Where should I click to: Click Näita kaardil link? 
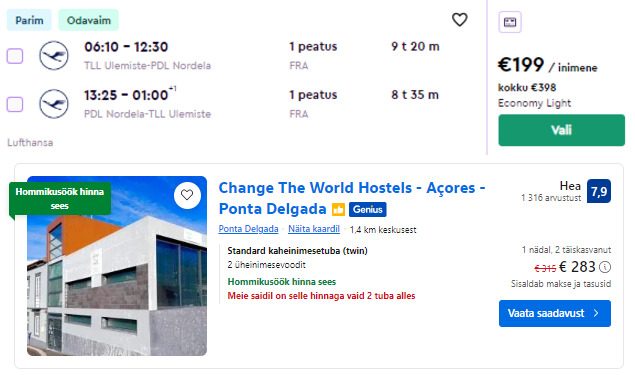314,229
